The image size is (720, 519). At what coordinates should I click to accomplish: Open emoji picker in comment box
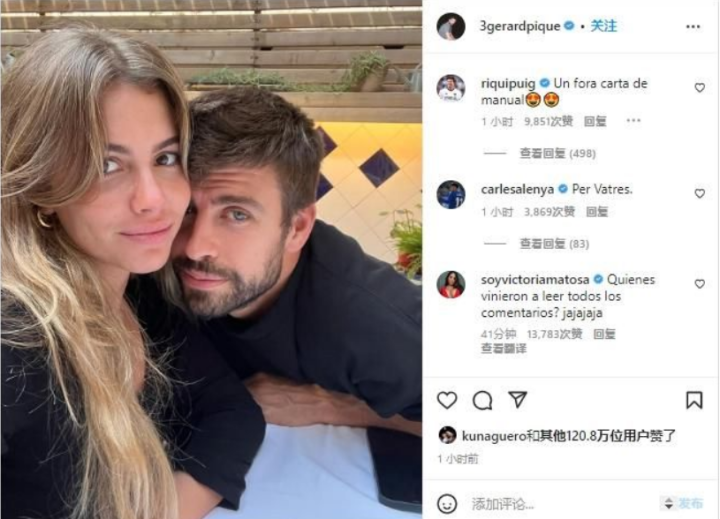[447, 504]
